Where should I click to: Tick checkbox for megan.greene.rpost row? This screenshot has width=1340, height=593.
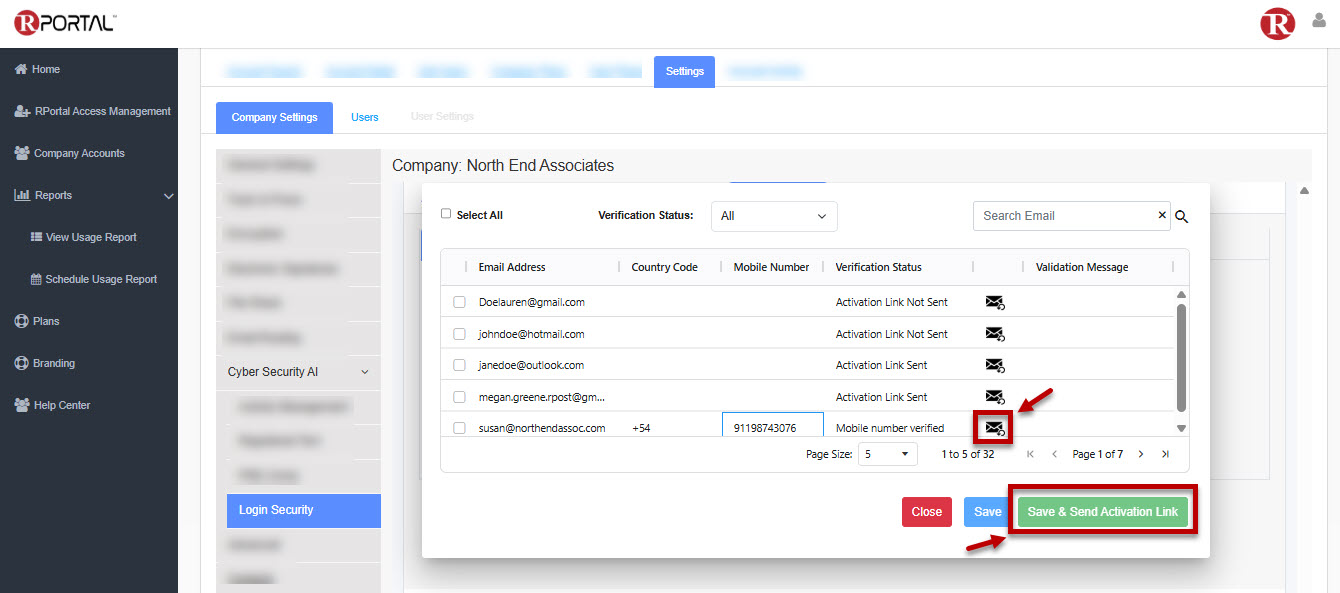pyautogui.click(x=459, y=397)
